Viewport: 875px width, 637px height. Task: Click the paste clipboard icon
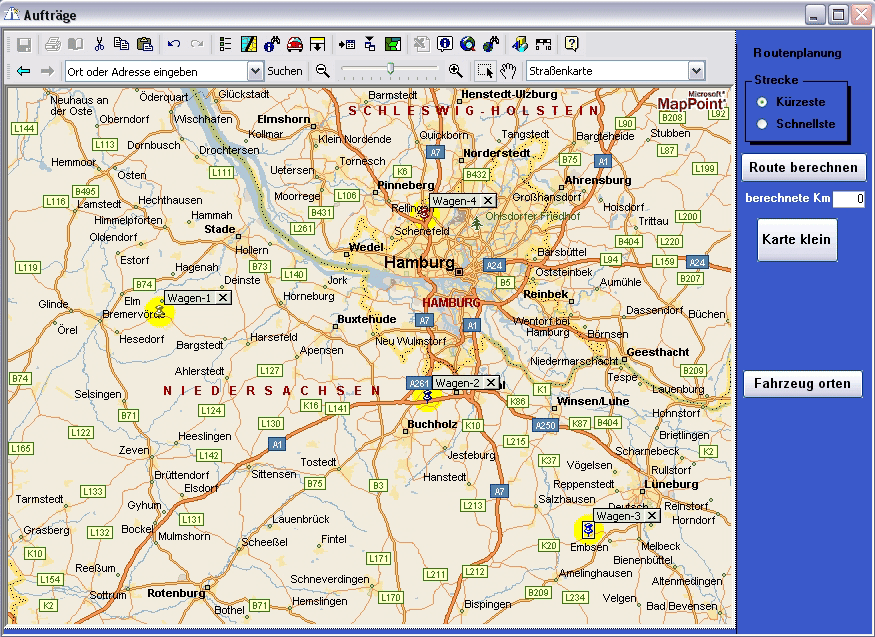pos(144,44)
